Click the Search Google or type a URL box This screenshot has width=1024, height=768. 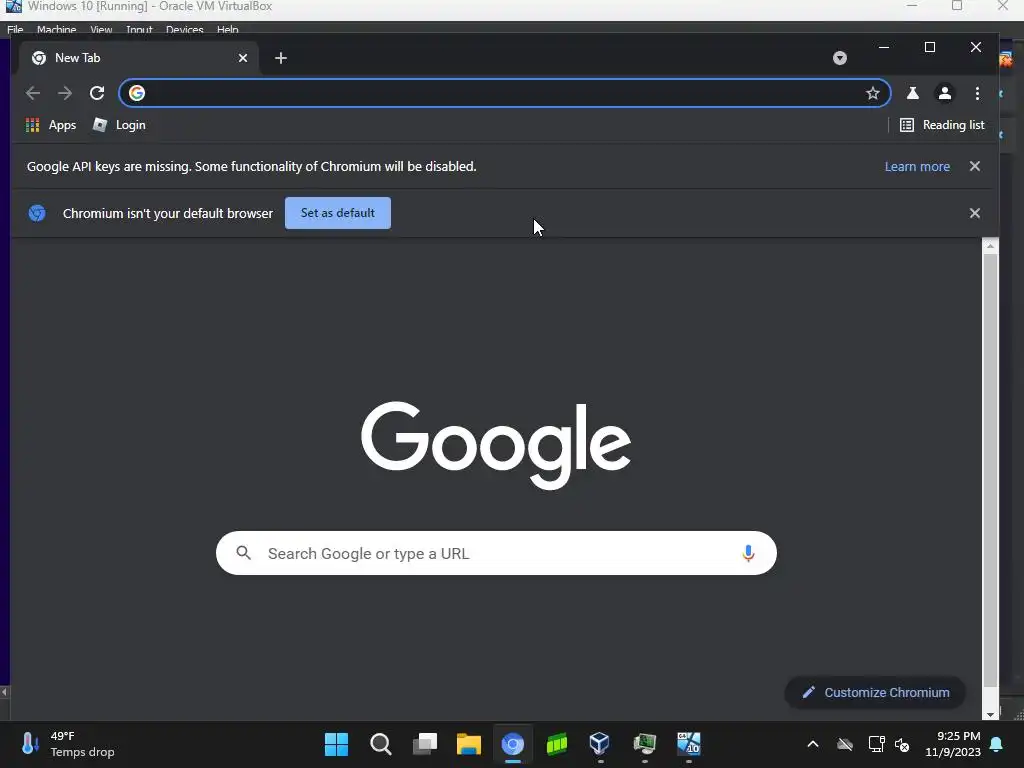click(x=496, y=553)
